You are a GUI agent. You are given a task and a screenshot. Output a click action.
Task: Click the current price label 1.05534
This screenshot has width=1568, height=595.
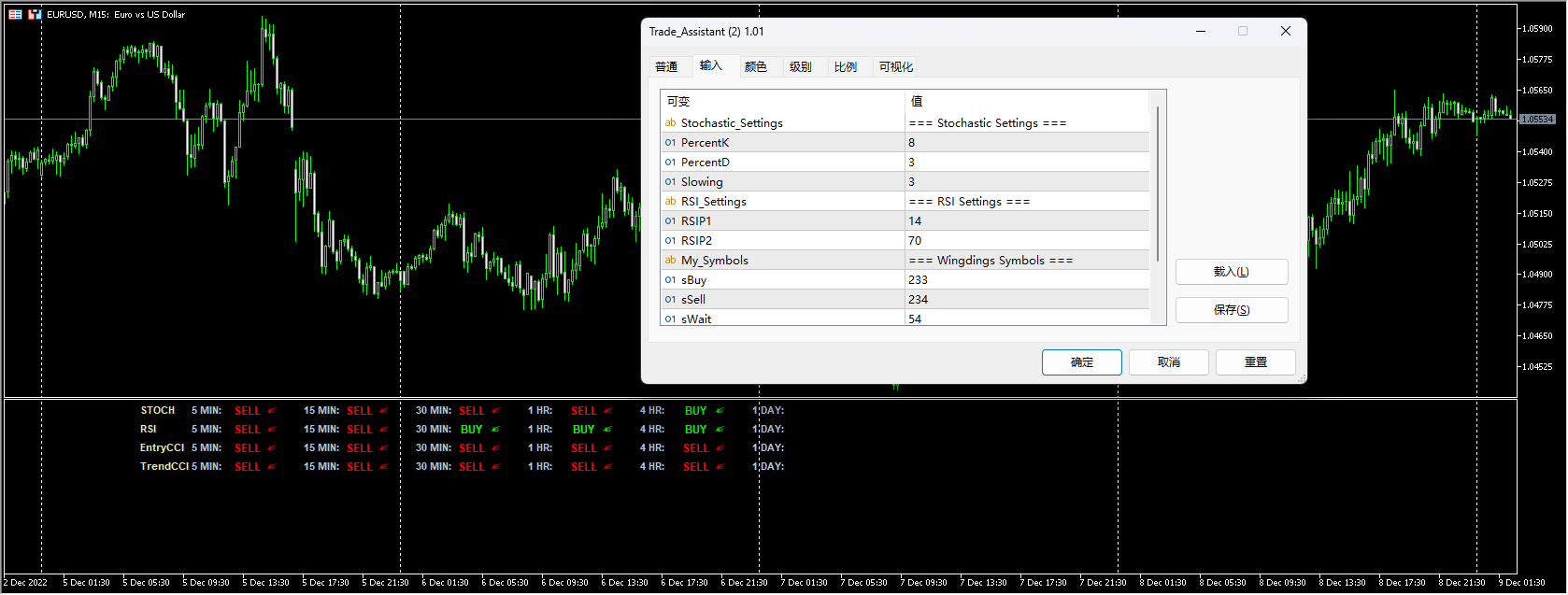1537,120
